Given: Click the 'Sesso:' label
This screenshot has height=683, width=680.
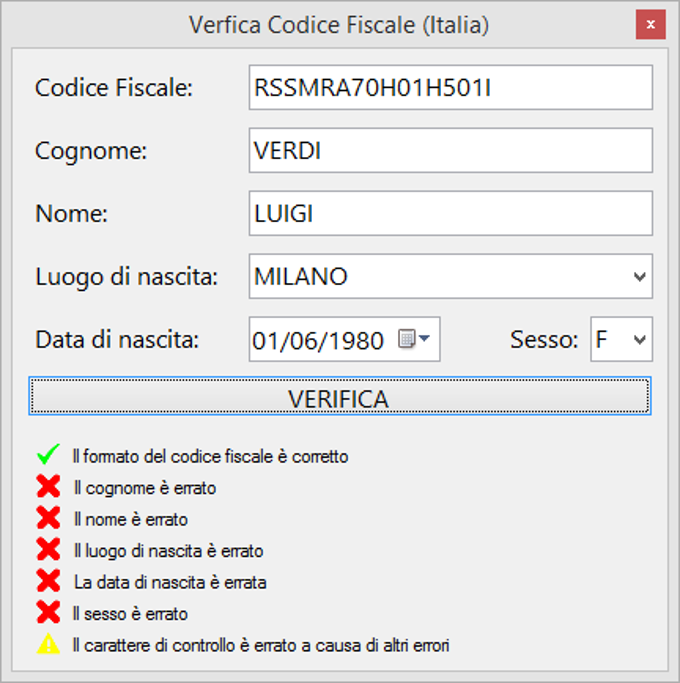Looking at the screenshot, I should 544,339.
